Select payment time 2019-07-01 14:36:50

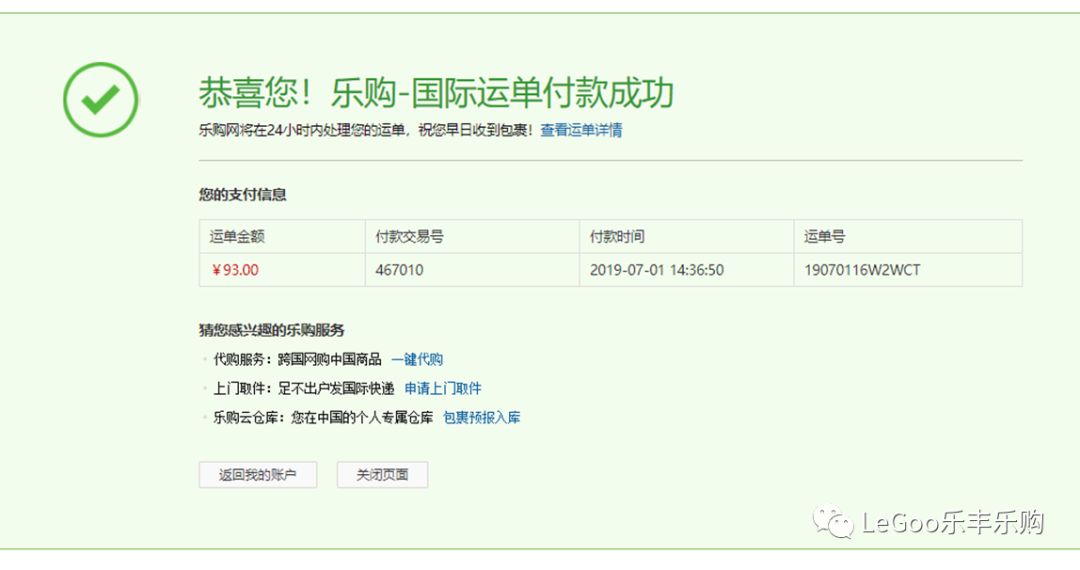(x=656, y=270)
